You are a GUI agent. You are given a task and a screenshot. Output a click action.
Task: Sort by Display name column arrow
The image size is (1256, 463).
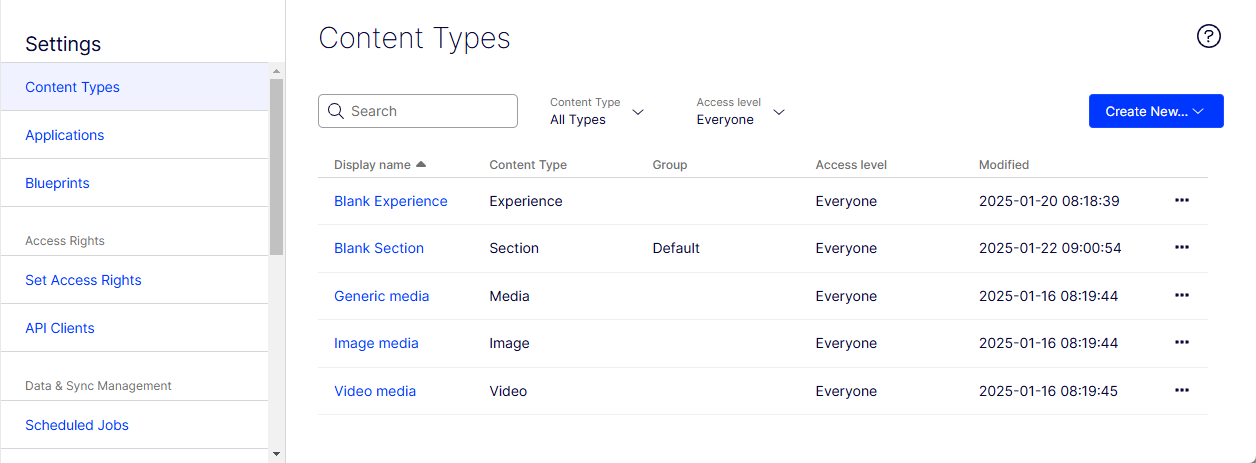[x=421, y=164]
